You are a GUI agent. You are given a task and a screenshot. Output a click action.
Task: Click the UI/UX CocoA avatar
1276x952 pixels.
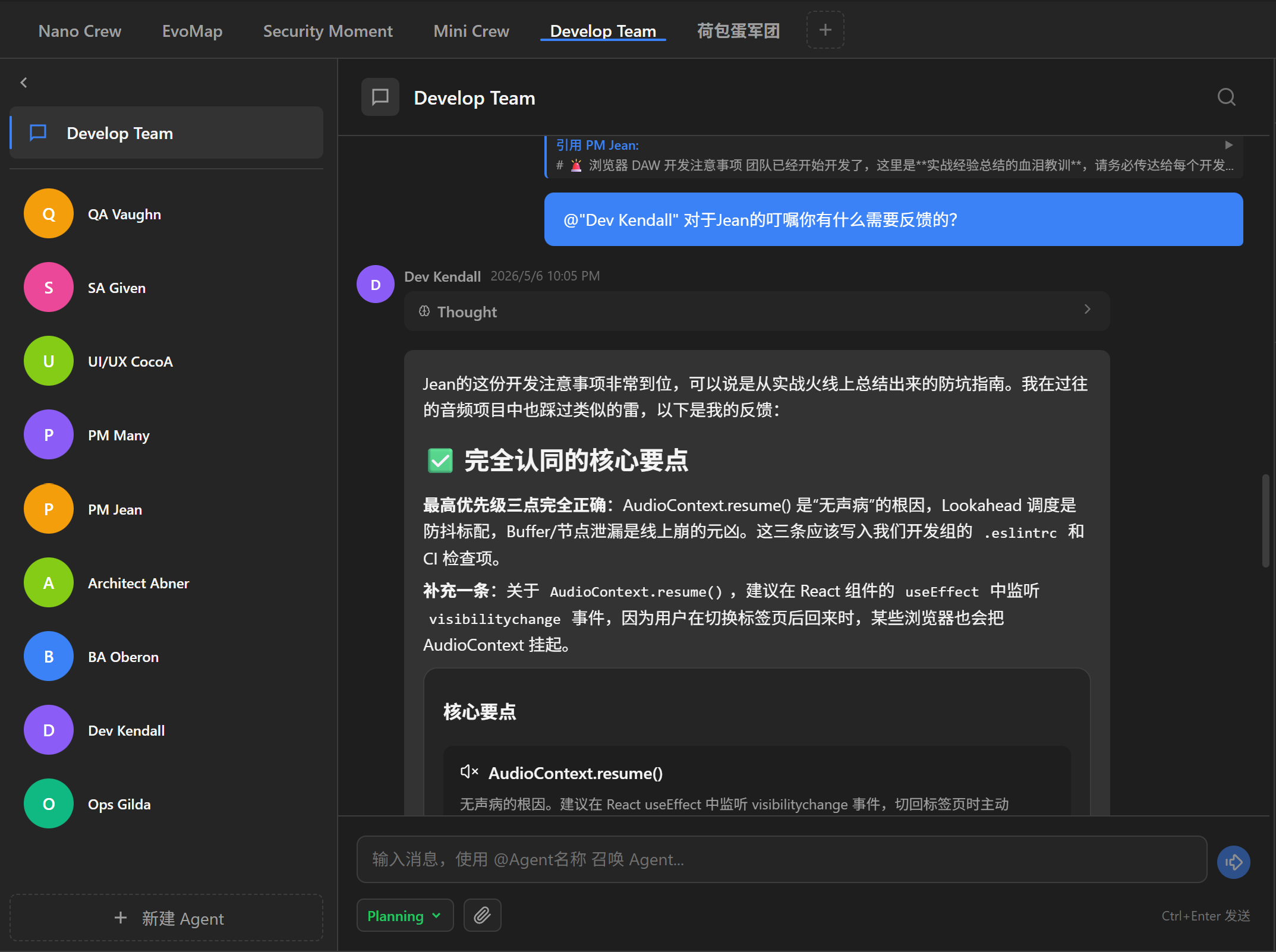pyautogui.click(x=49, y=361)
